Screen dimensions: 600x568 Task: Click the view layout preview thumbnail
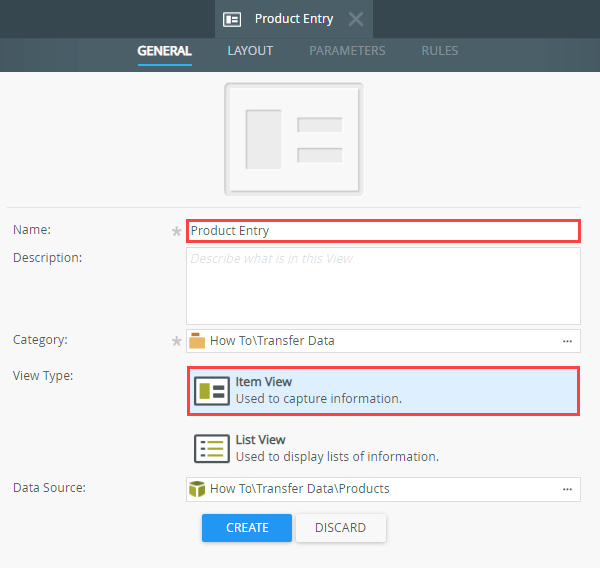pos(294,139)
